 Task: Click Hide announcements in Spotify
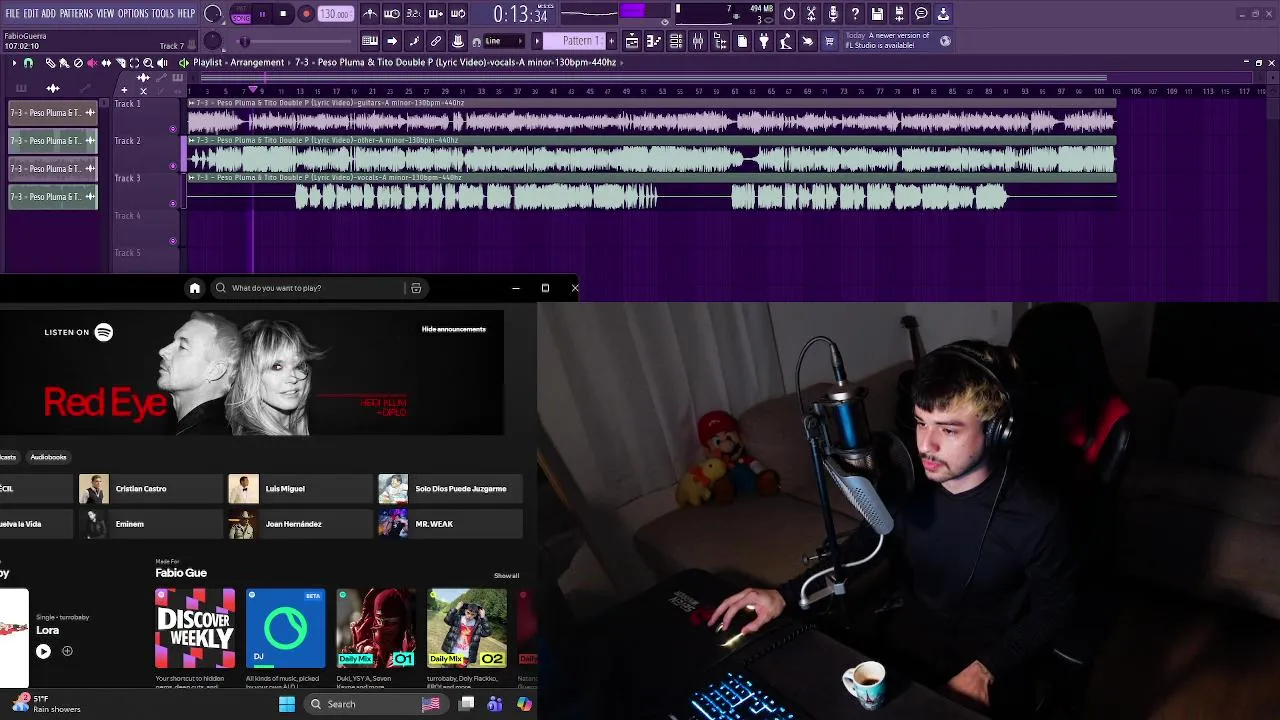454,329
